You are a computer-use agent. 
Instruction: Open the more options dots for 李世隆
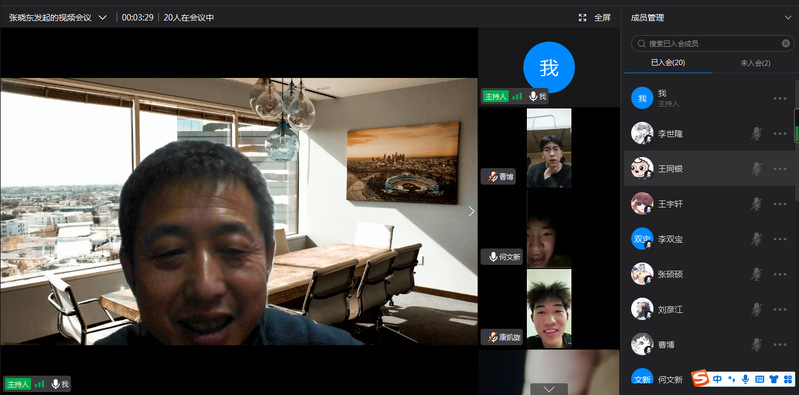pos(780,134)
